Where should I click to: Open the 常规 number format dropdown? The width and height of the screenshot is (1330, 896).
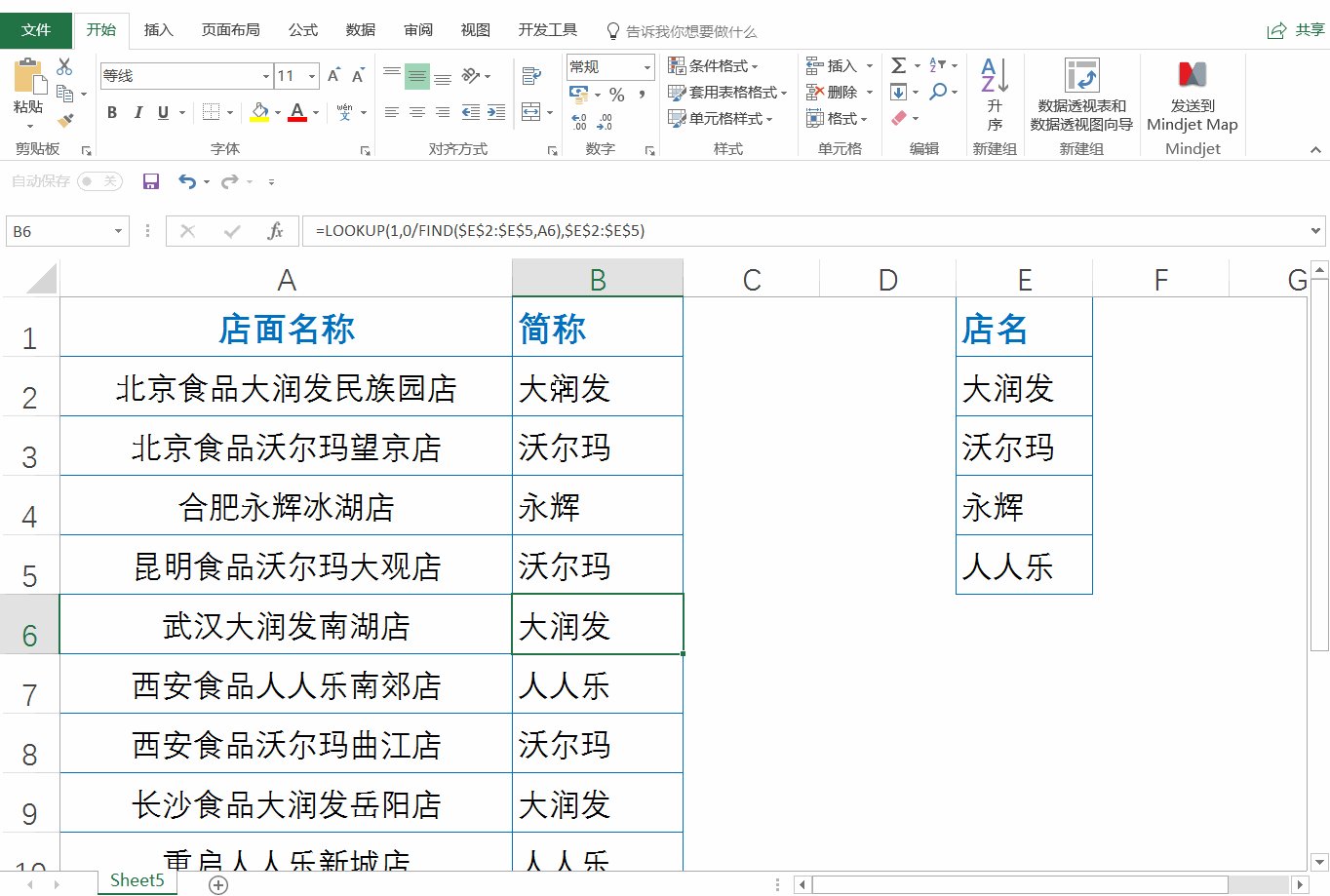[x=608, y=65]
